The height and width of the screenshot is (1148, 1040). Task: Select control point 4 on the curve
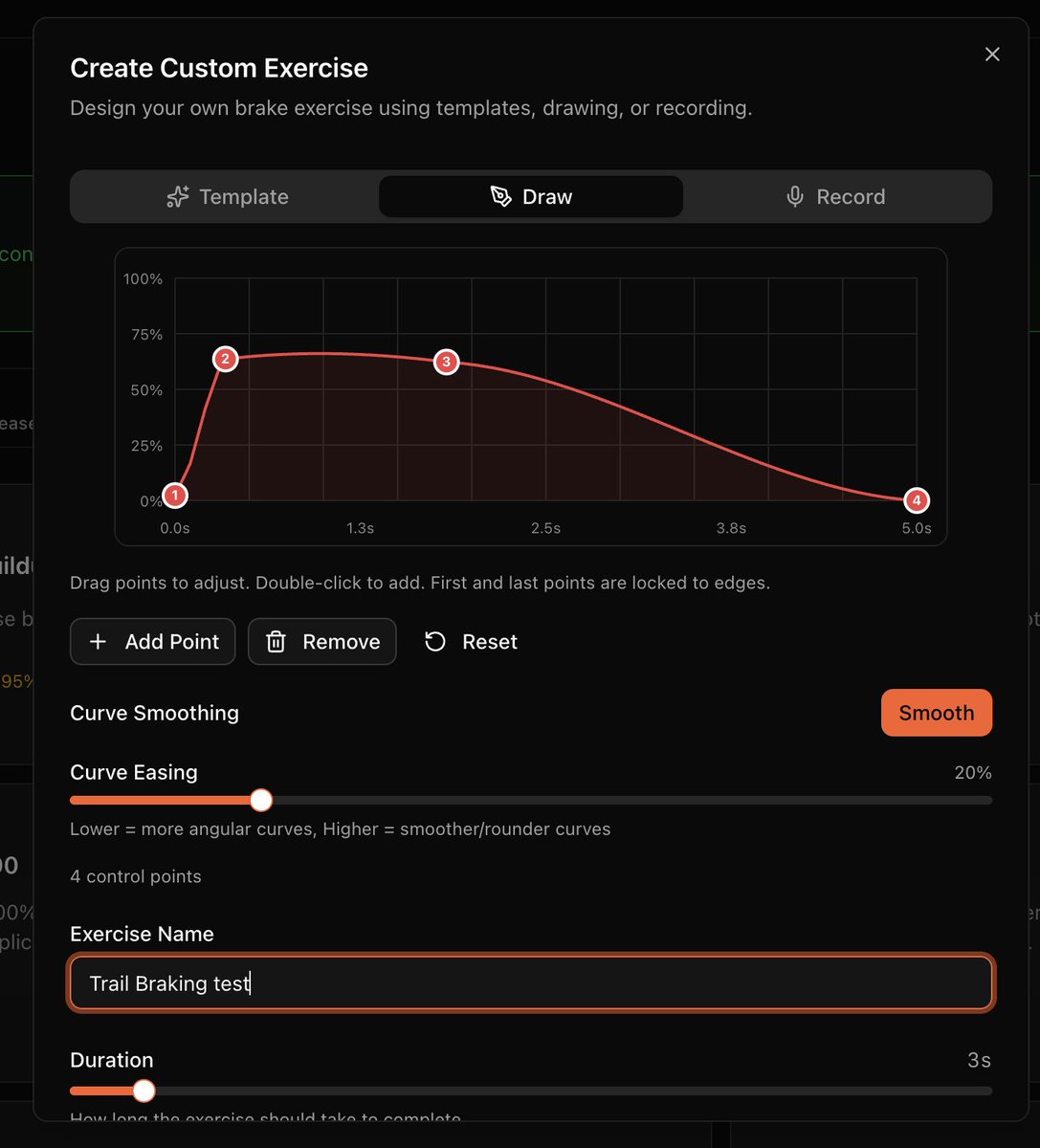(917, 499)
